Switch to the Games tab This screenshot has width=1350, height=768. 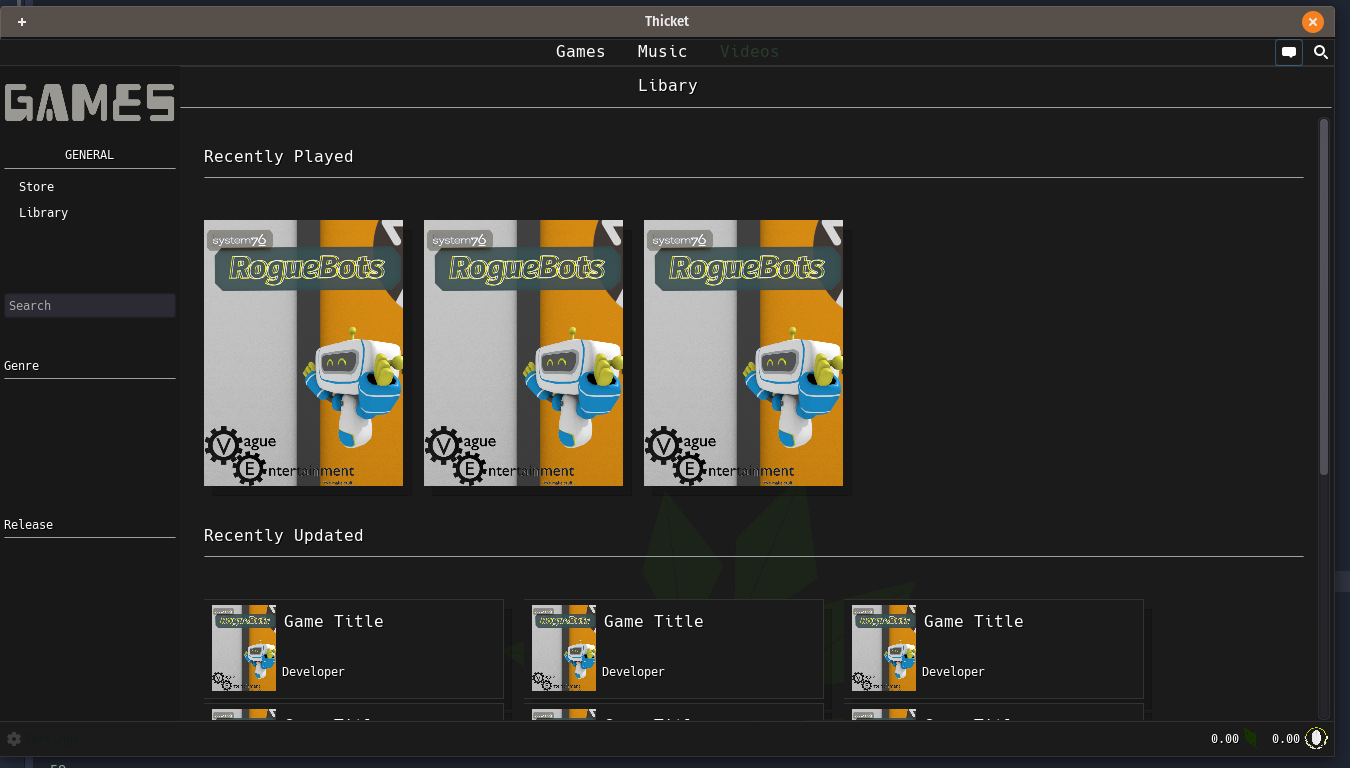pos(580,52)
